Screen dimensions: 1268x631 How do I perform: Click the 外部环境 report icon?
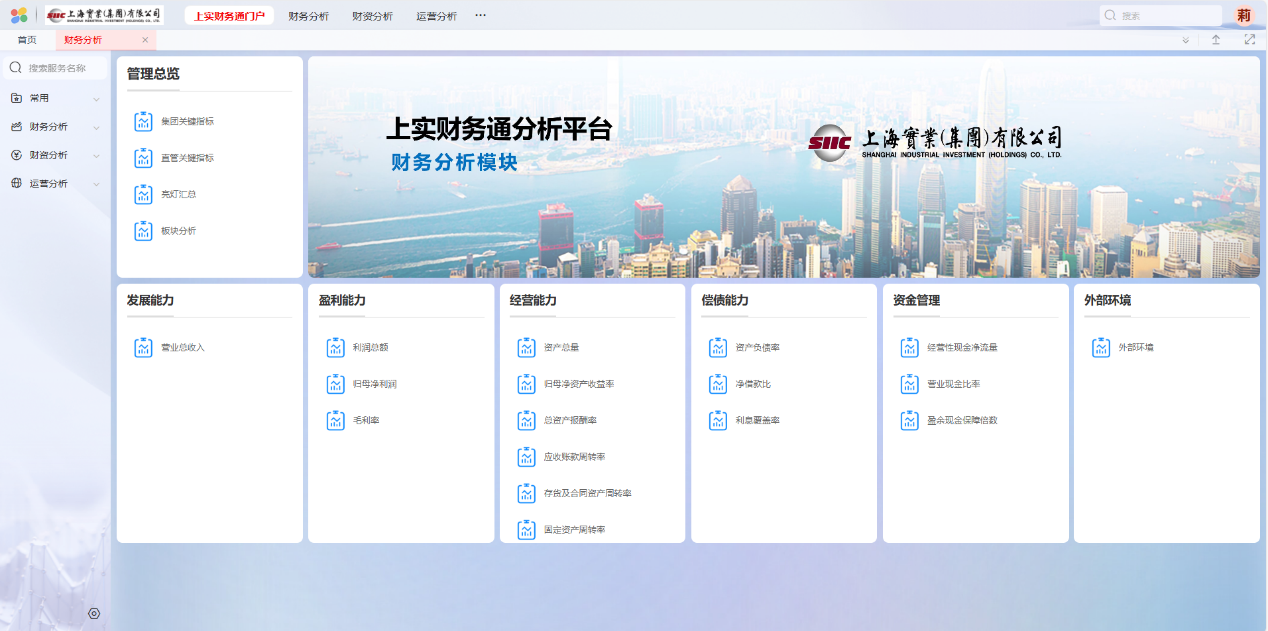coord(1101,348)
